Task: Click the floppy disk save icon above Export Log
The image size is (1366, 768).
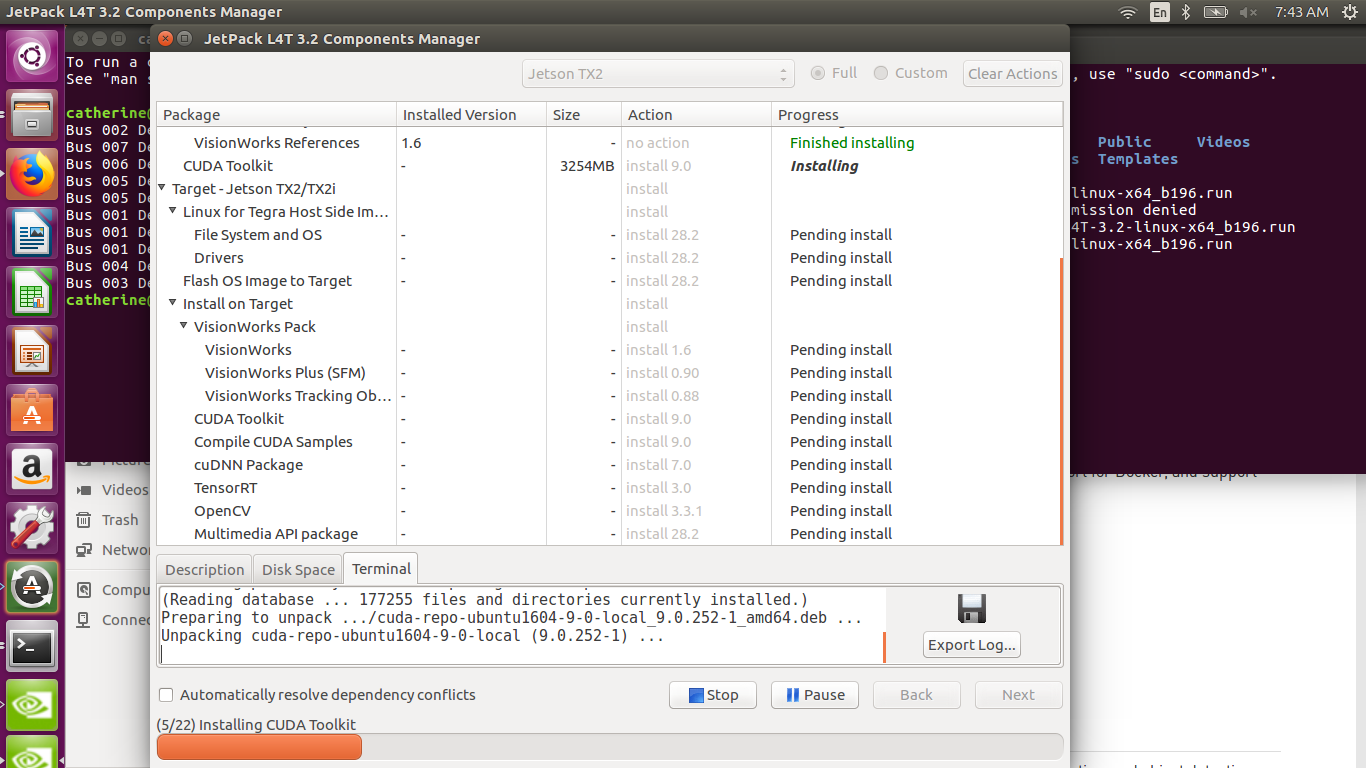Action: tap(972, 609)
